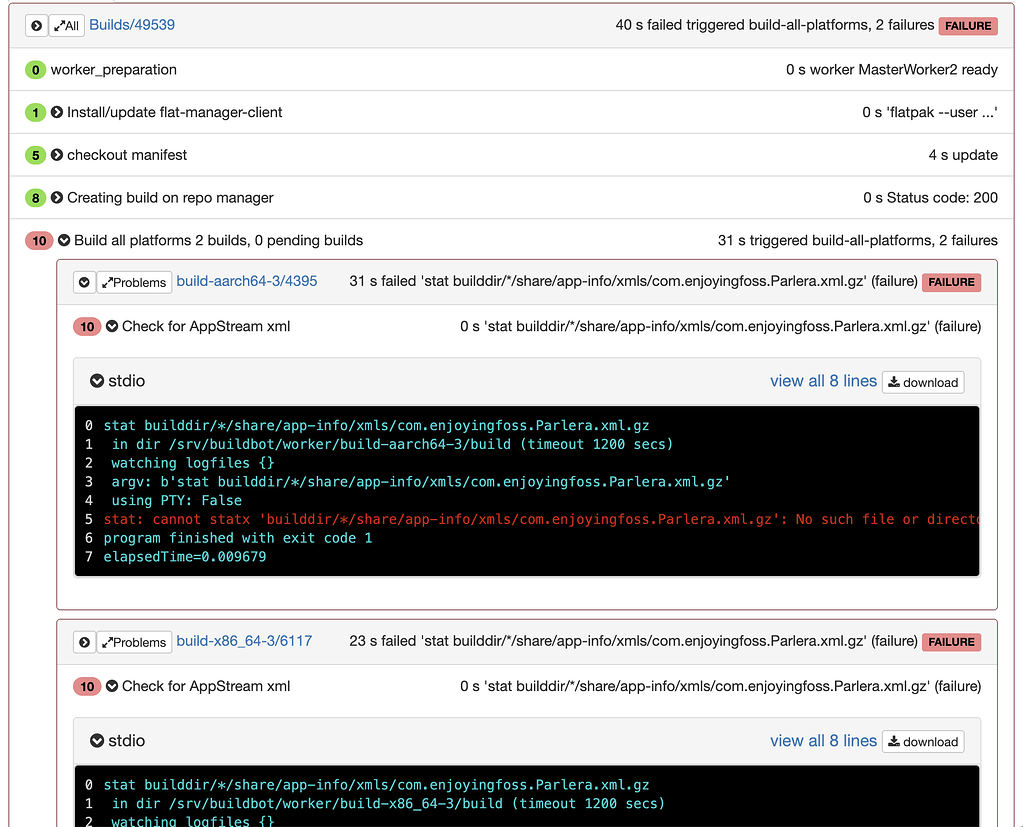Download the x86_64 stdio log
The height and width of the screenshot is (827, 1023).
[922, 742]
